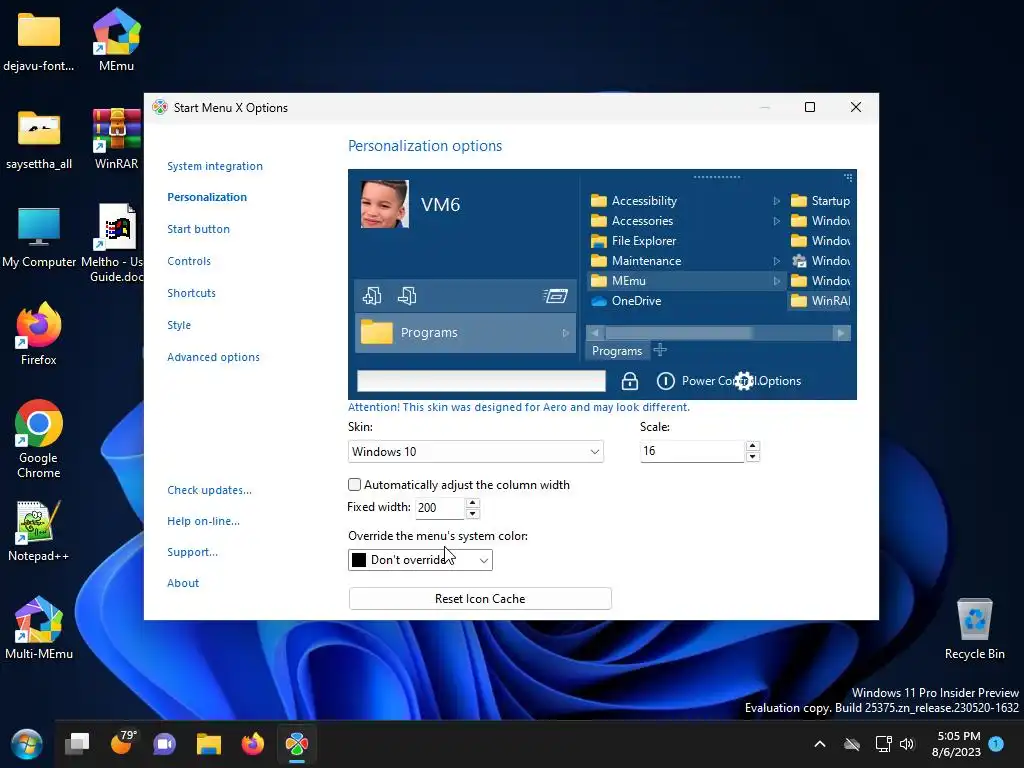The width and height of the screenshot is (1024, 768).
Task: Open Google Chrome desktop shortcut
Action: click(x=39, y=439)
